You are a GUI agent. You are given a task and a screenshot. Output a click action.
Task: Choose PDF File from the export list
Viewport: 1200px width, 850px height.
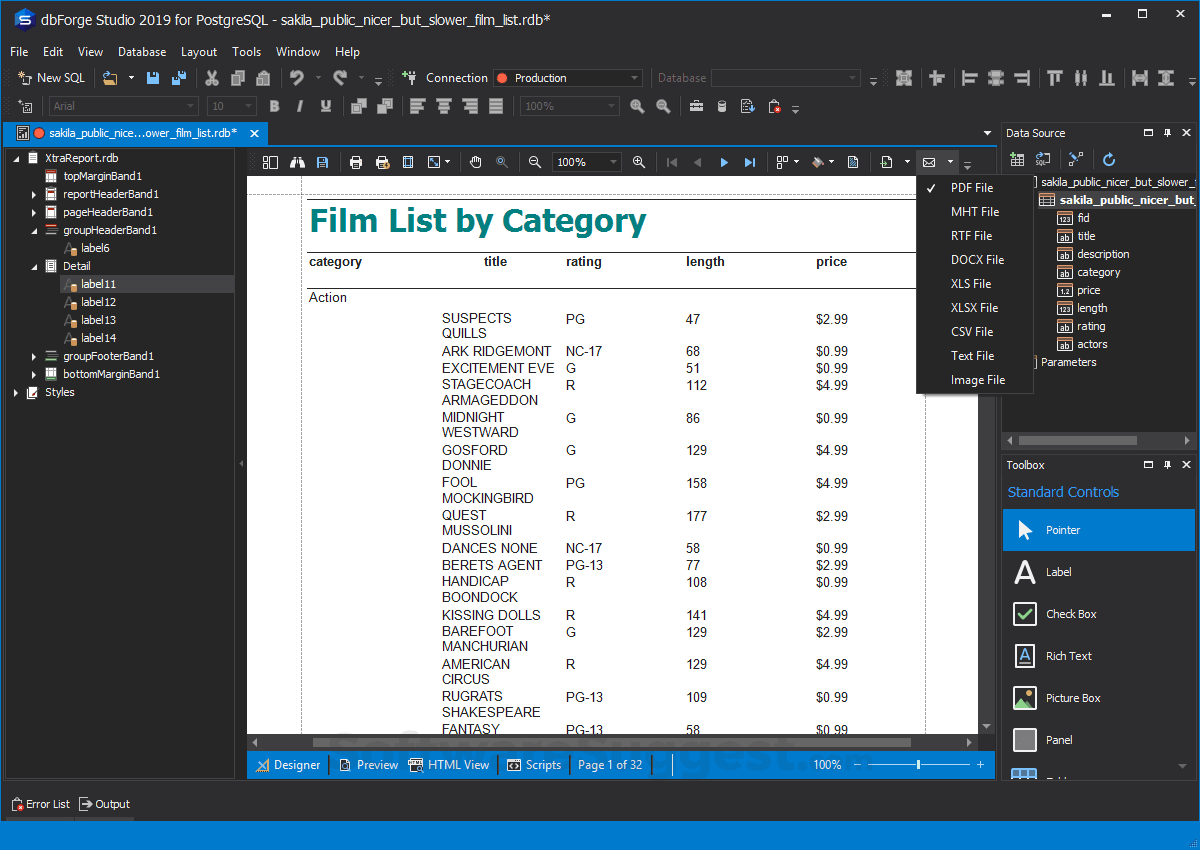point(971,188)
